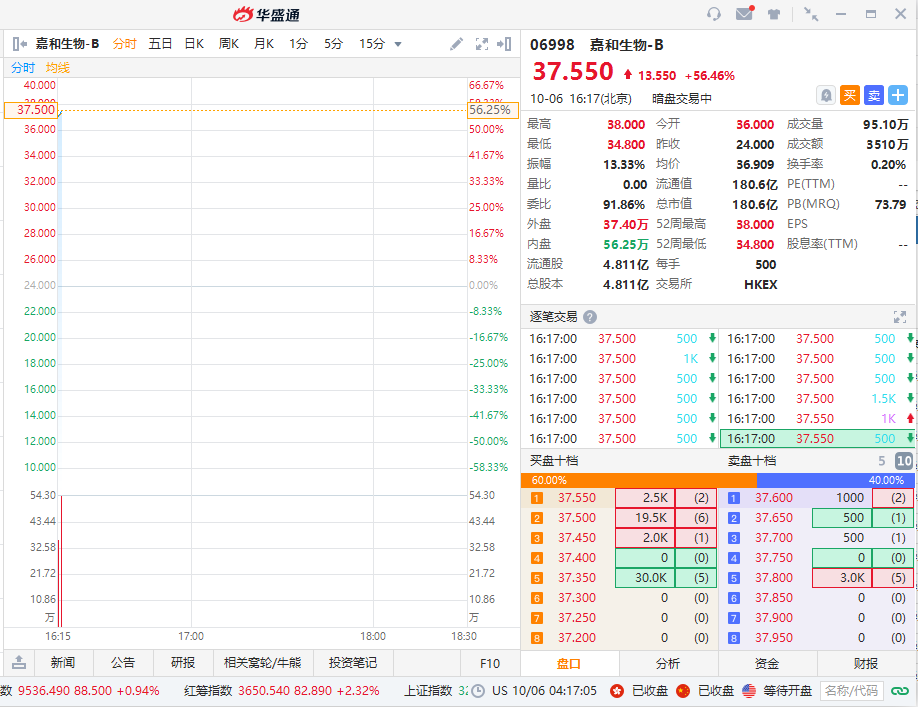Open the messages envelope icon

click(x=744, y=14)
